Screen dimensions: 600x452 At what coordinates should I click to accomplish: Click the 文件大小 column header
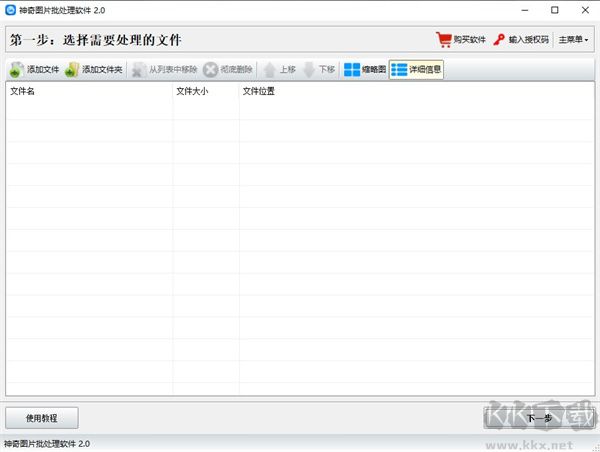tap(206, 91)
